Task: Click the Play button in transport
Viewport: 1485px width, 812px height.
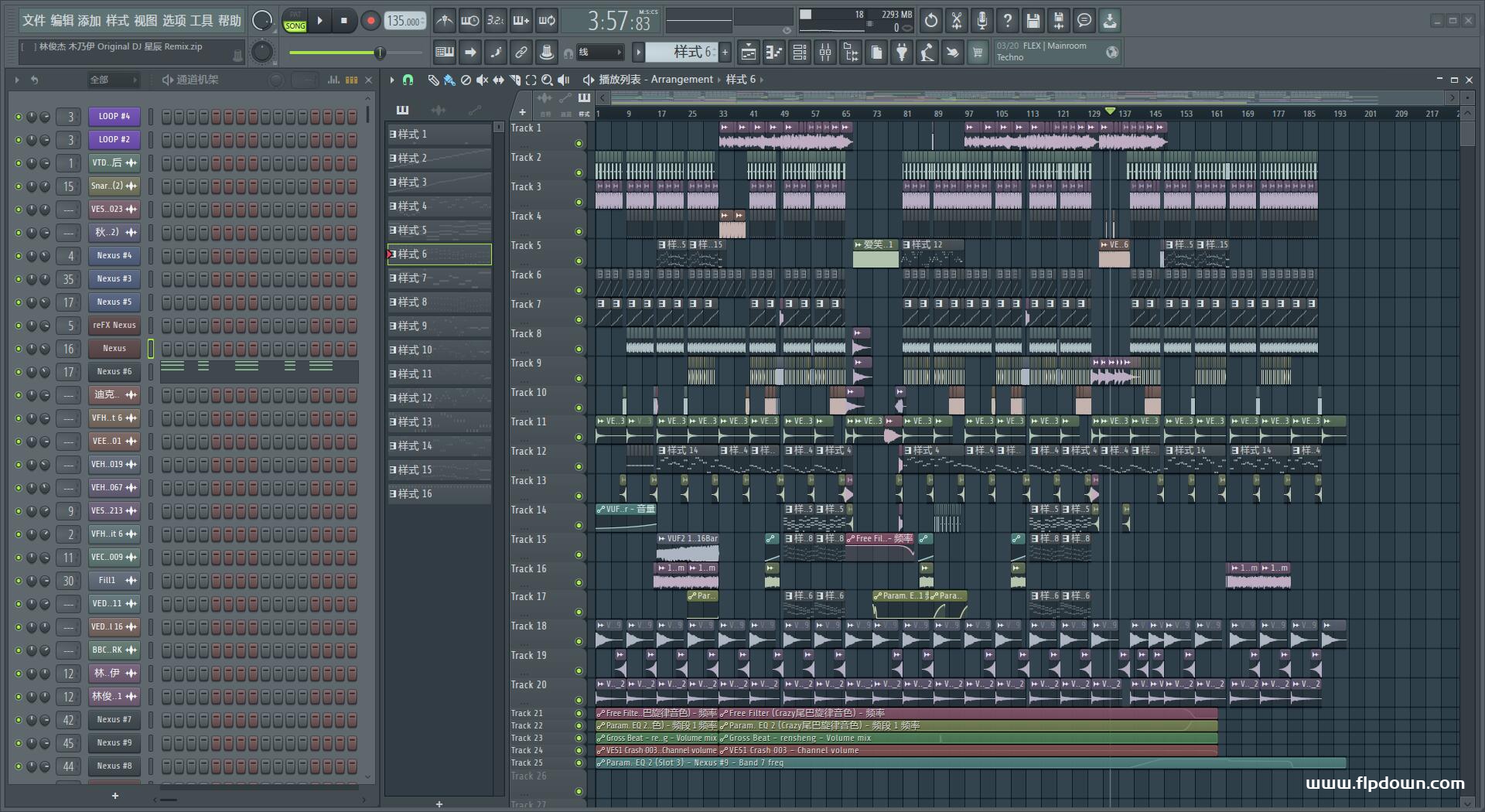Action: pos(319,21)
